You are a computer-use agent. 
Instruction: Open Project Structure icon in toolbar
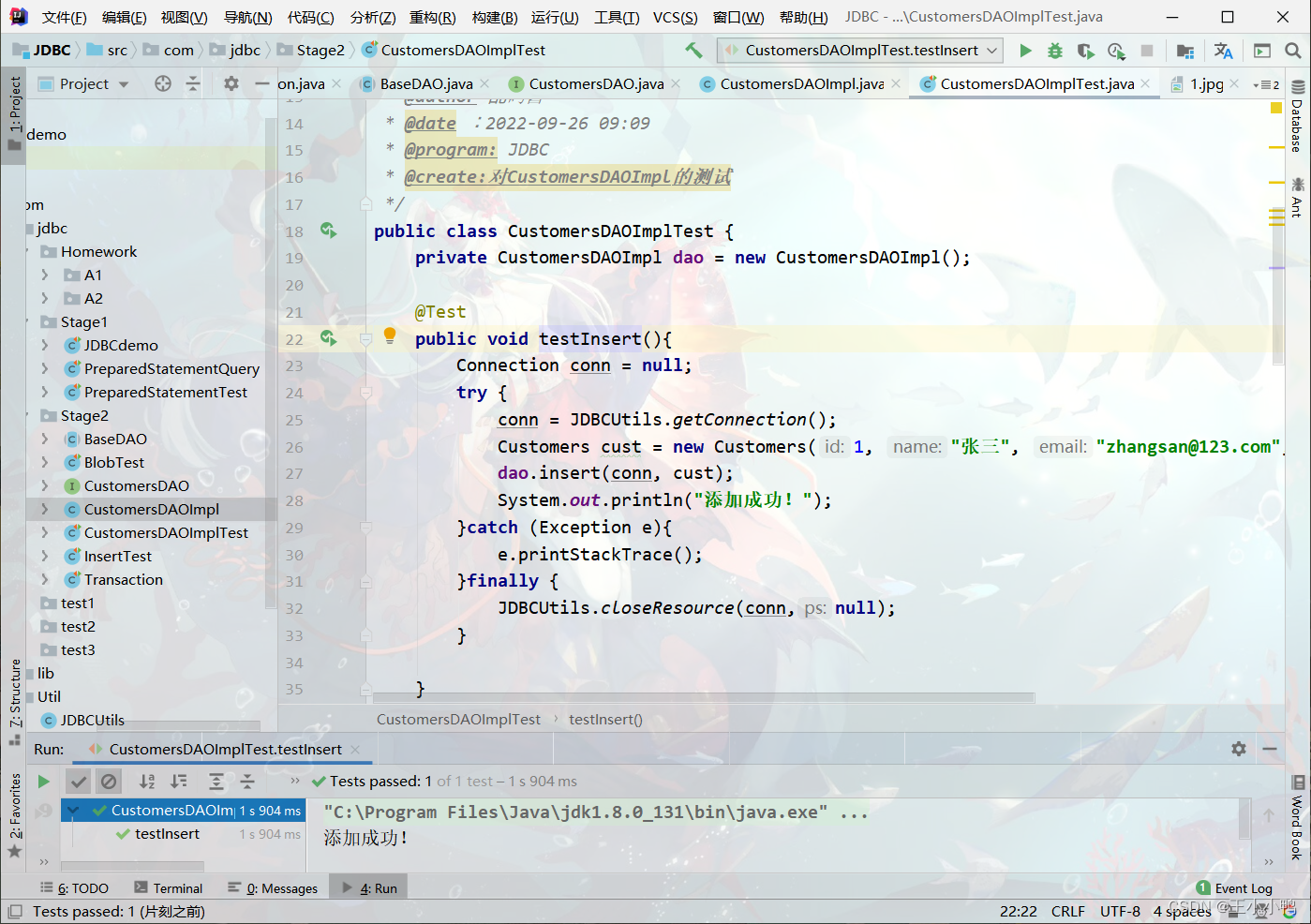pos(1184,51)
